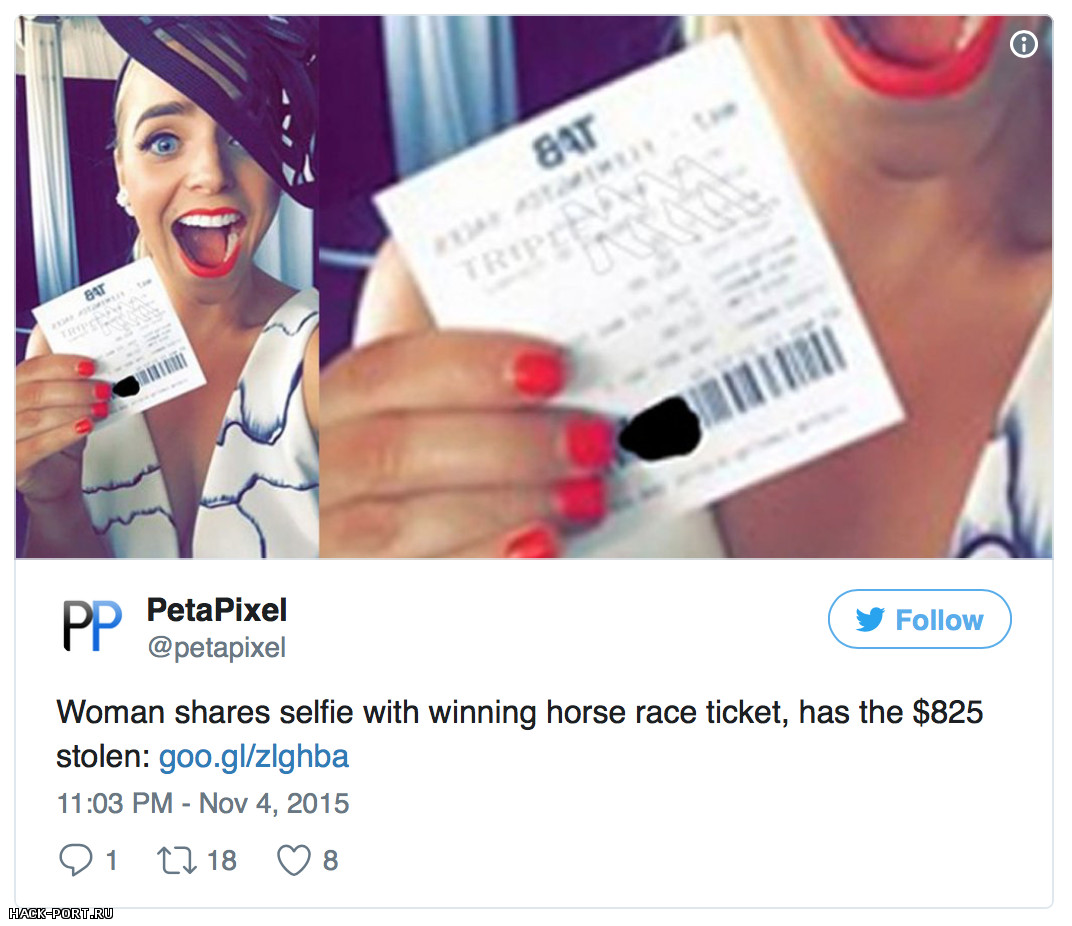Click the PetaPixel display name
This screenshot has width=1072, height=926.
(217, 610)
